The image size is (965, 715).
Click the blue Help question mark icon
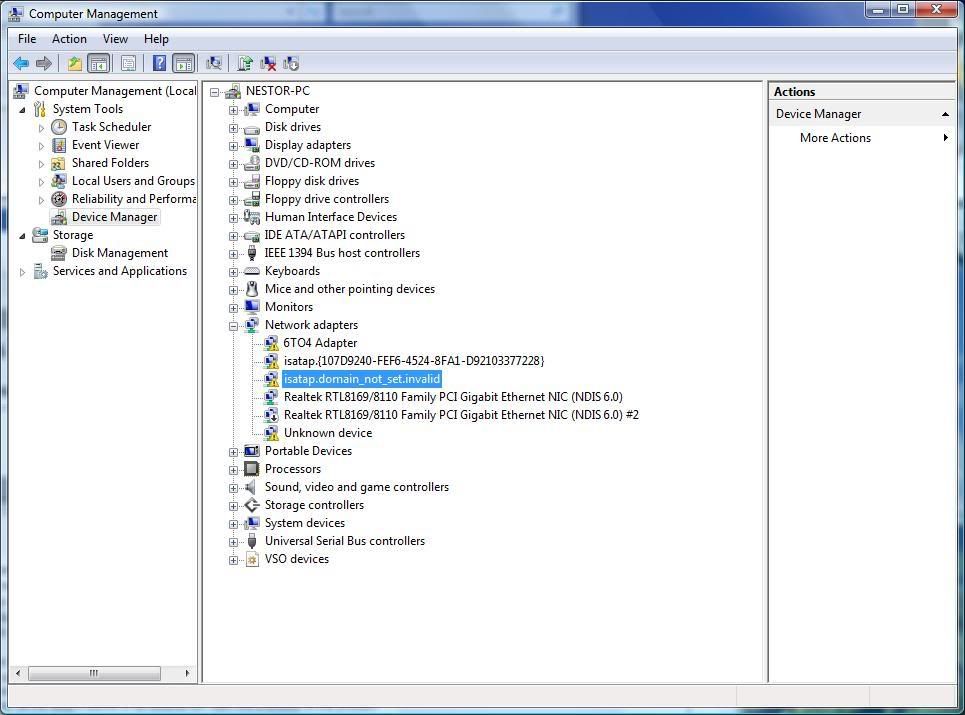[159, 63]
